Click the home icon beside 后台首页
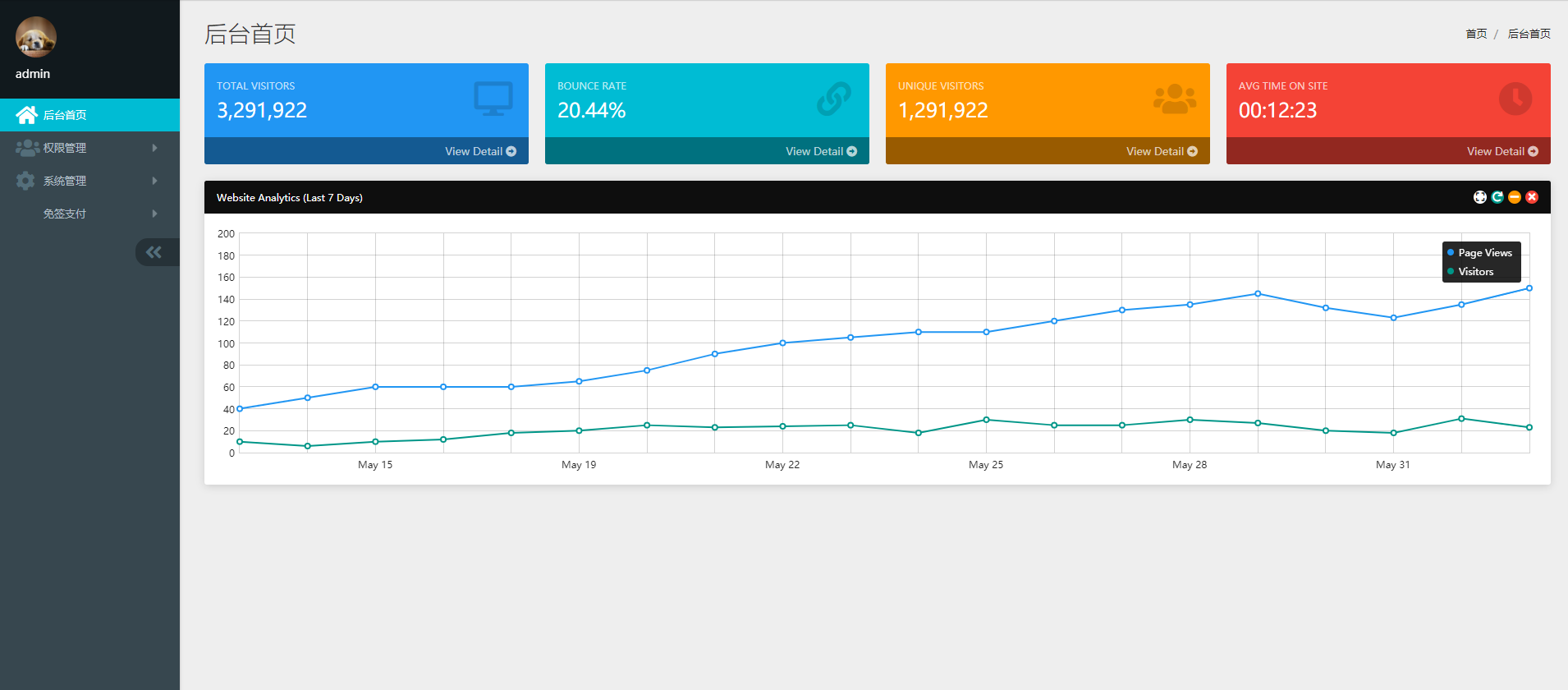 pos(26,115)
